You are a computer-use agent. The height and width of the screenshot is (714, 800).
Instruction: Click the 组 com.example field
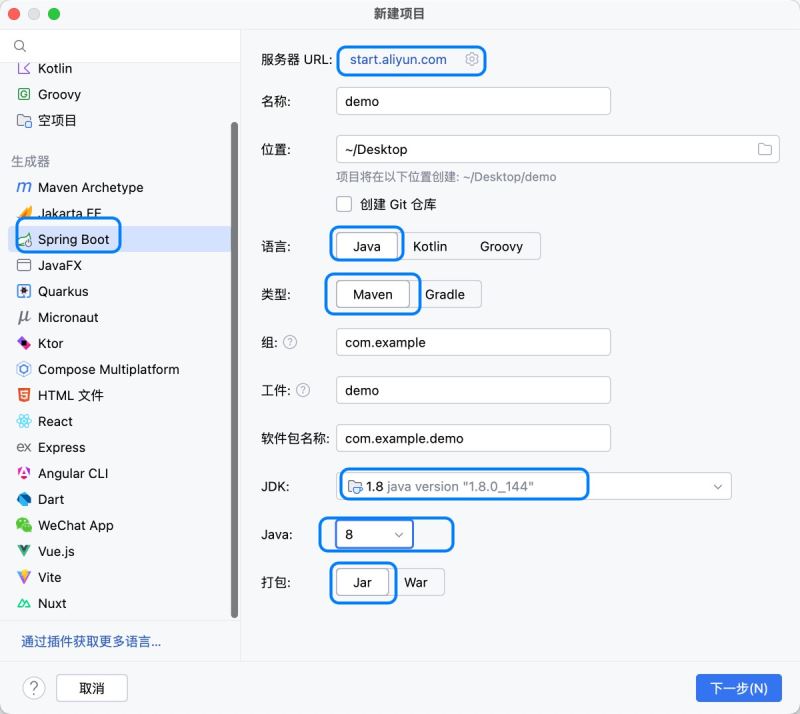pos(473,342)
